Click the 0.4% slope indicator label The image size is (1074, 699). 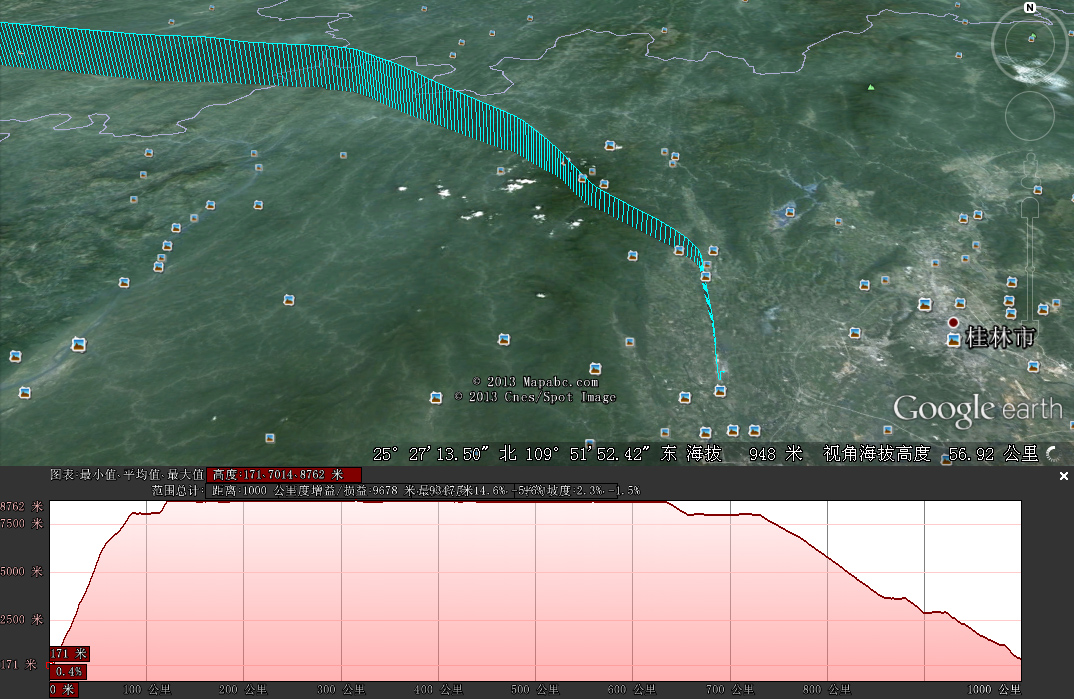click(x=69, y=671)
